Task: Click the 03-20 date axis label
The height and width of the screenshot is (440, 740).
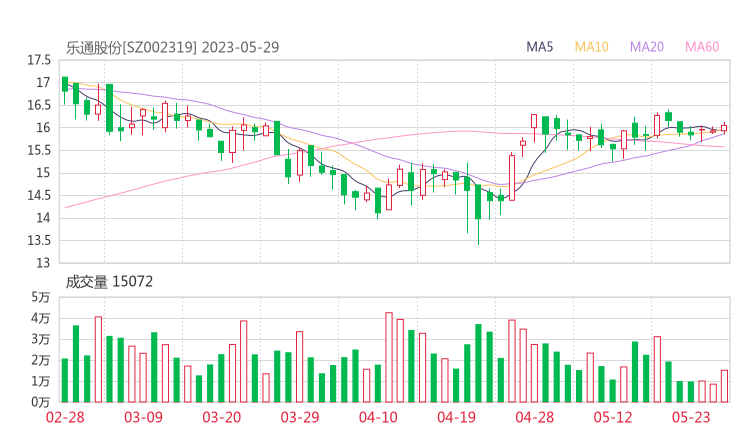Action: tap(221, 417)
